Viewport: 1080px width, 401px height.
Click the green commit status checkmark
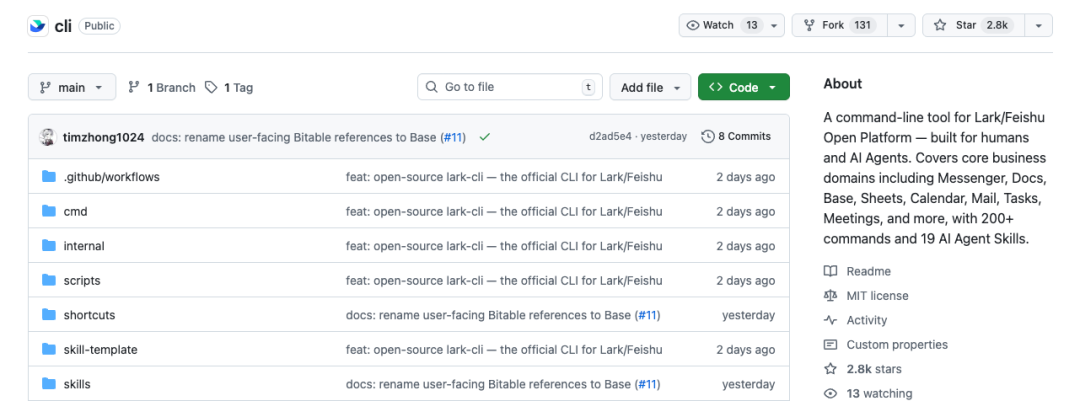pyautogui.click(x=485, y=137)
